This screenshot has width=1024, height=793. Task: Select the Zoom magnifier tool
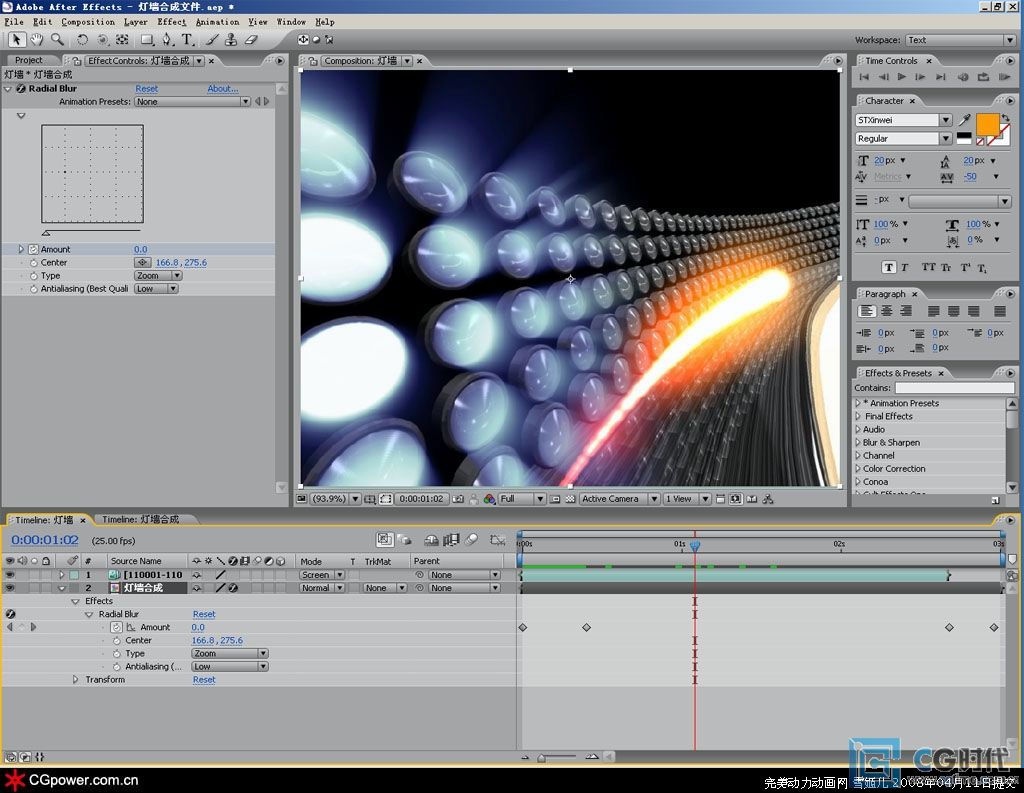57,40
